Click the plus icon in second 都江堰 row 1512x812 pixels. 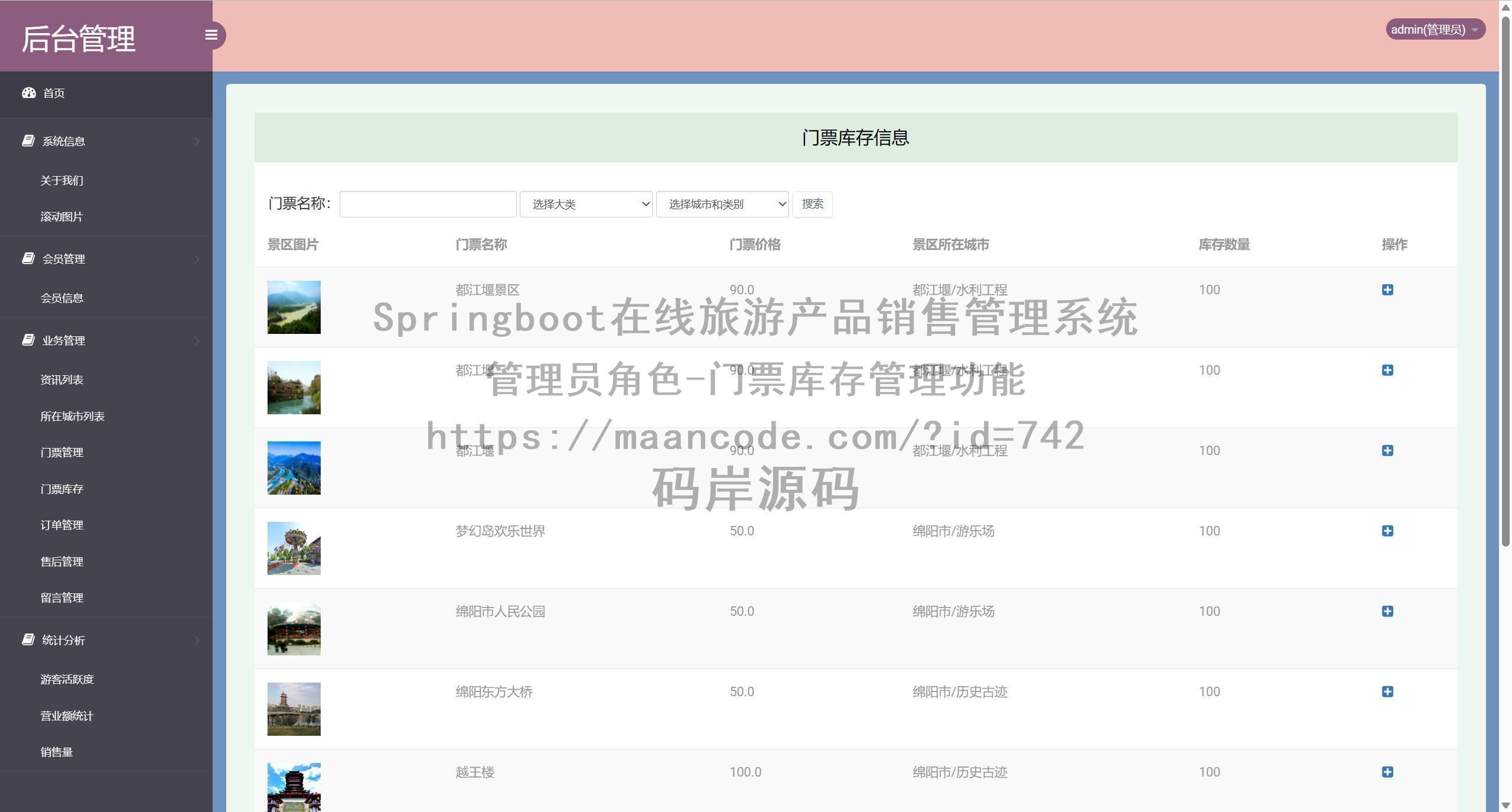(x=1387, y=370)
